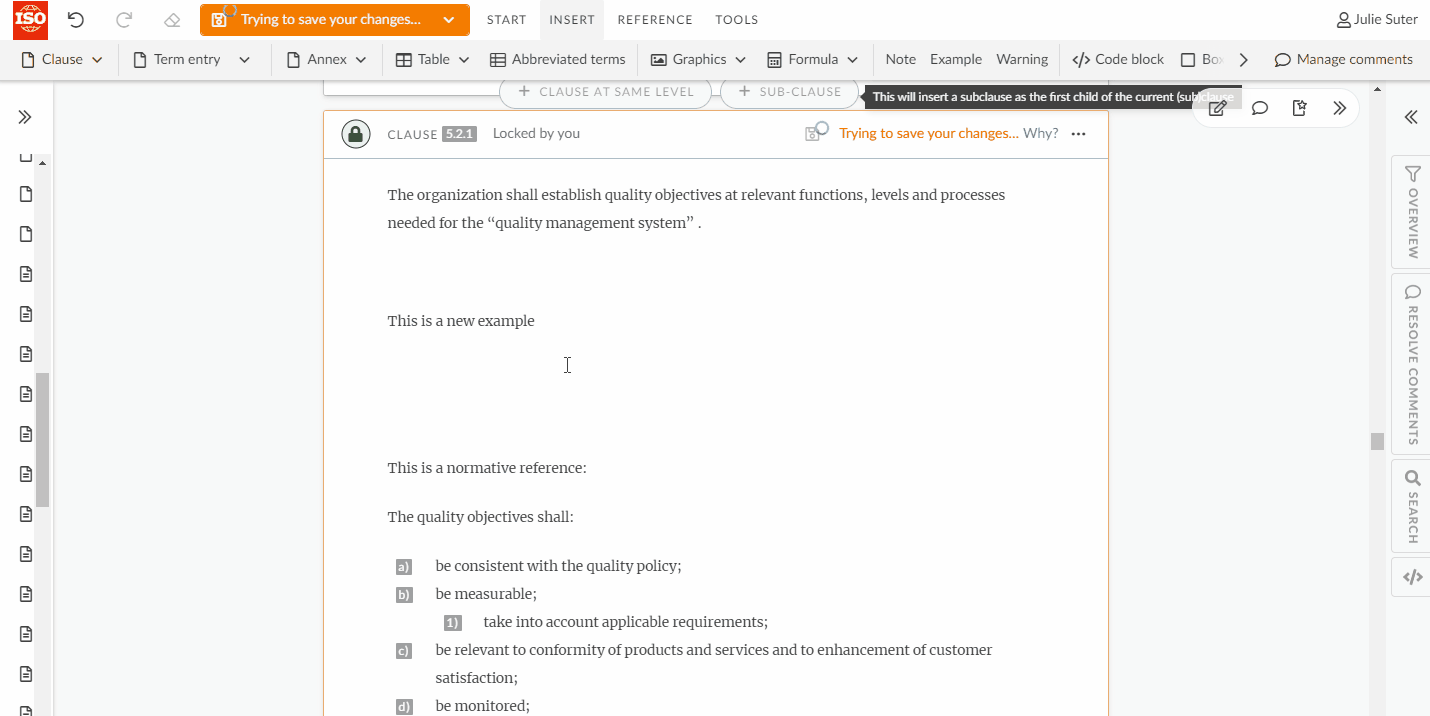The image size is (1430, 716).
Task: Click the starred document icon in floating toolbar
Action: click(1300, 108)
